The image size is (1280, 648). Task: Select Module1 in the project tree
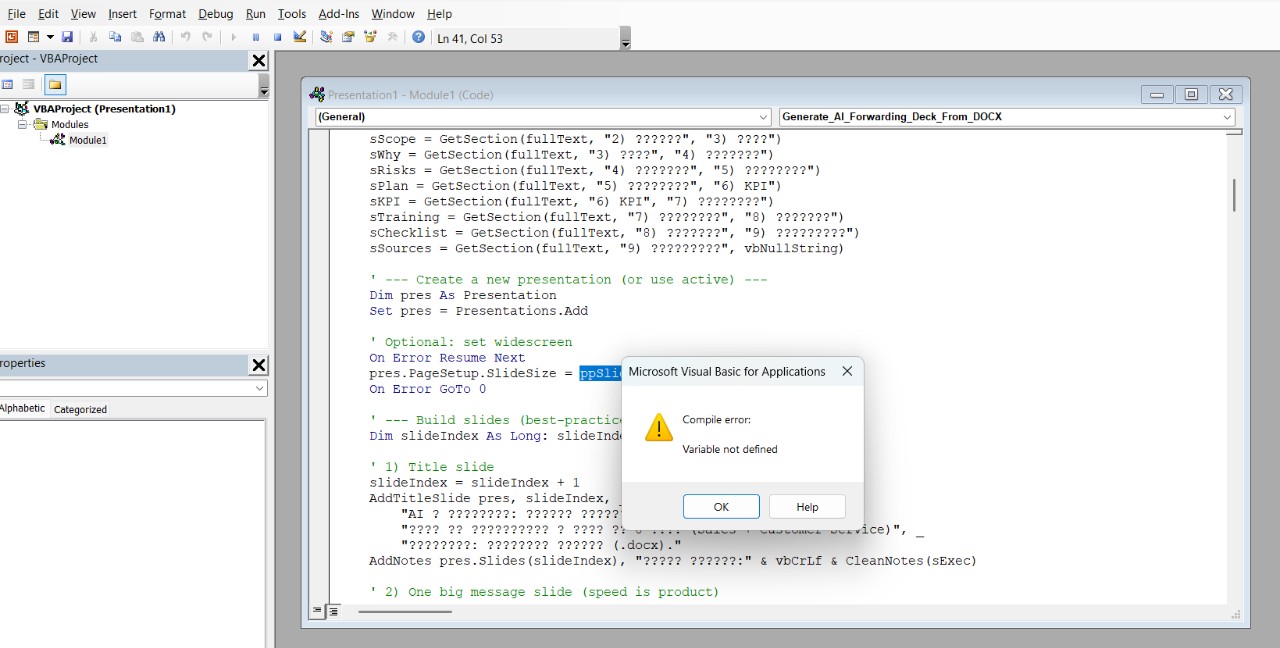[87, 140]
